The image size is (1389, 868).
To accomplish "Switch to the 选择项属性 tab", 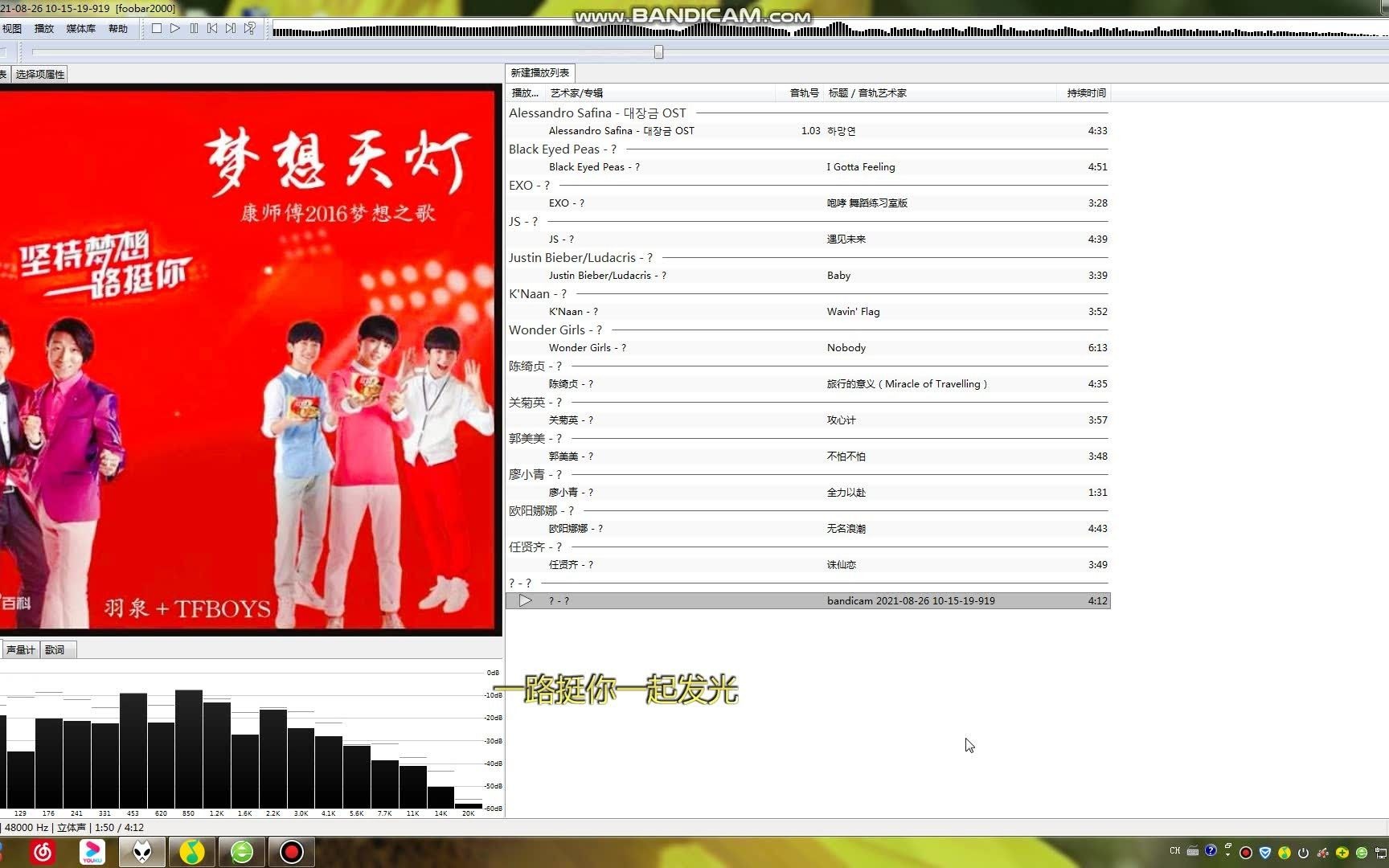I will pos(39,74).
